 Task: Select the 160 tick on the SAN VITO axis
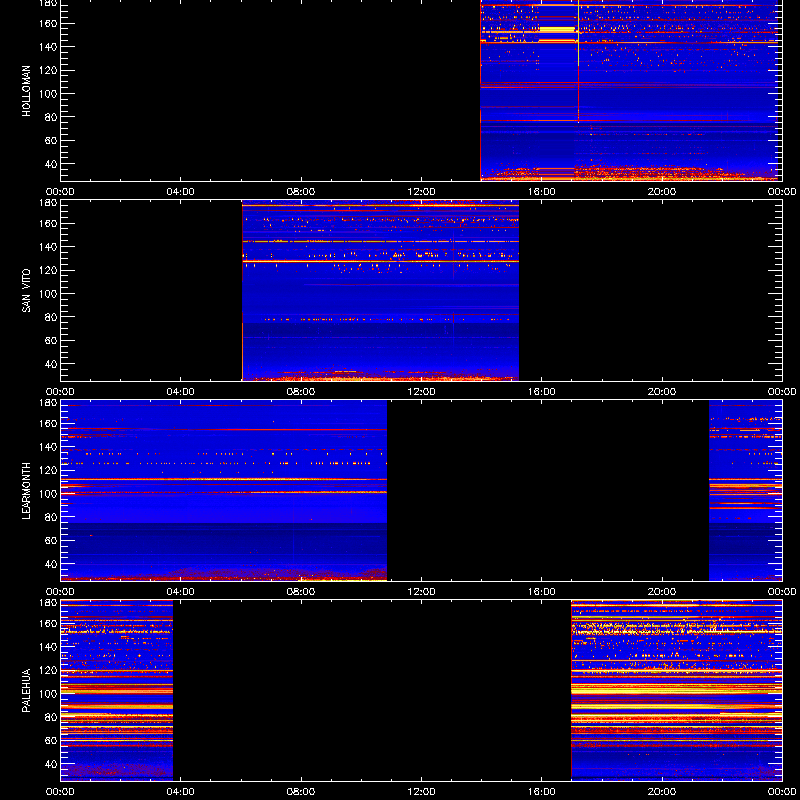click(x=49, y=223)
